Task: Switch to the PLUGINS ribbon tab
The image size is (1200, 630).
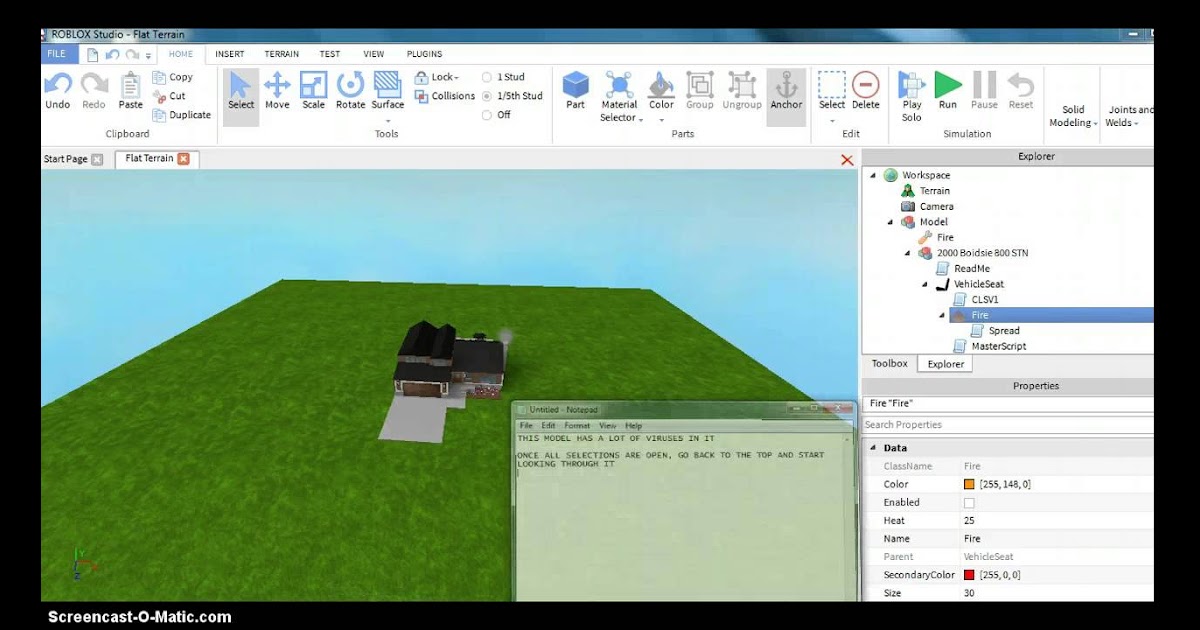Action: [x=425, y=54]
